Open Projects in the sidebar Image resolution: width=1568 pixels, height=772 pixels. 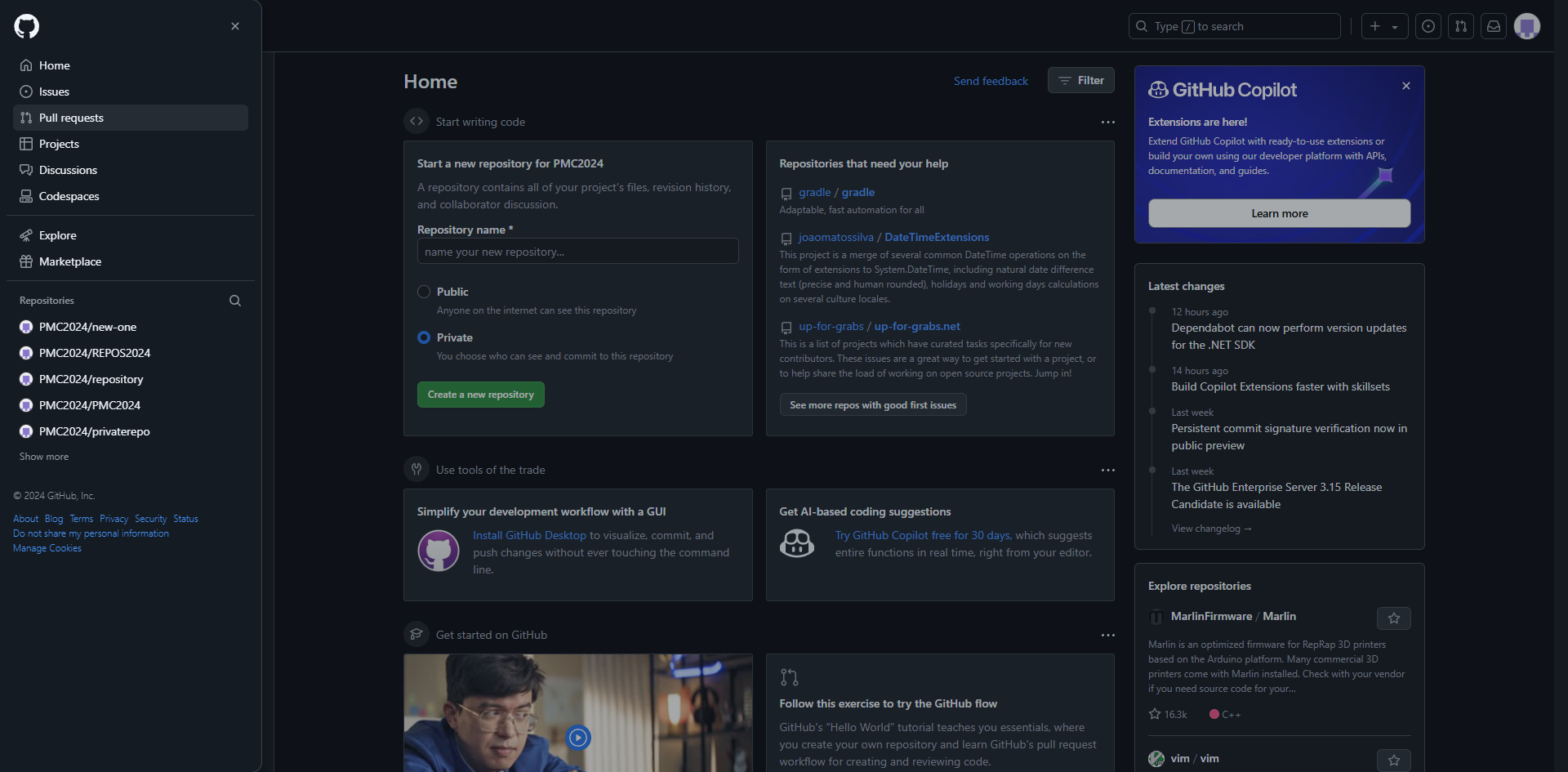point(131,144)
